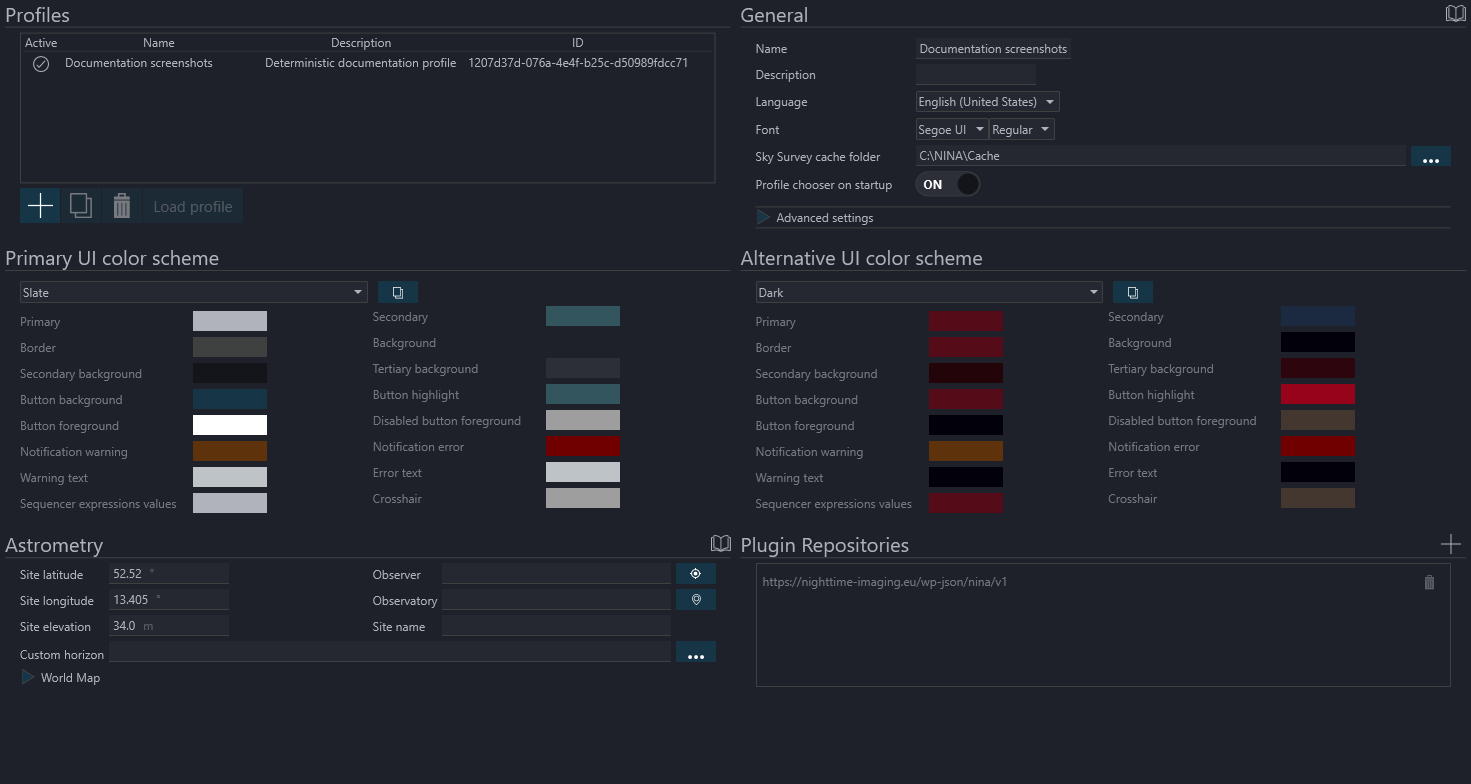Open the Dark alternative color scheme dropdown
The image size is (1471, 784).
929,292
